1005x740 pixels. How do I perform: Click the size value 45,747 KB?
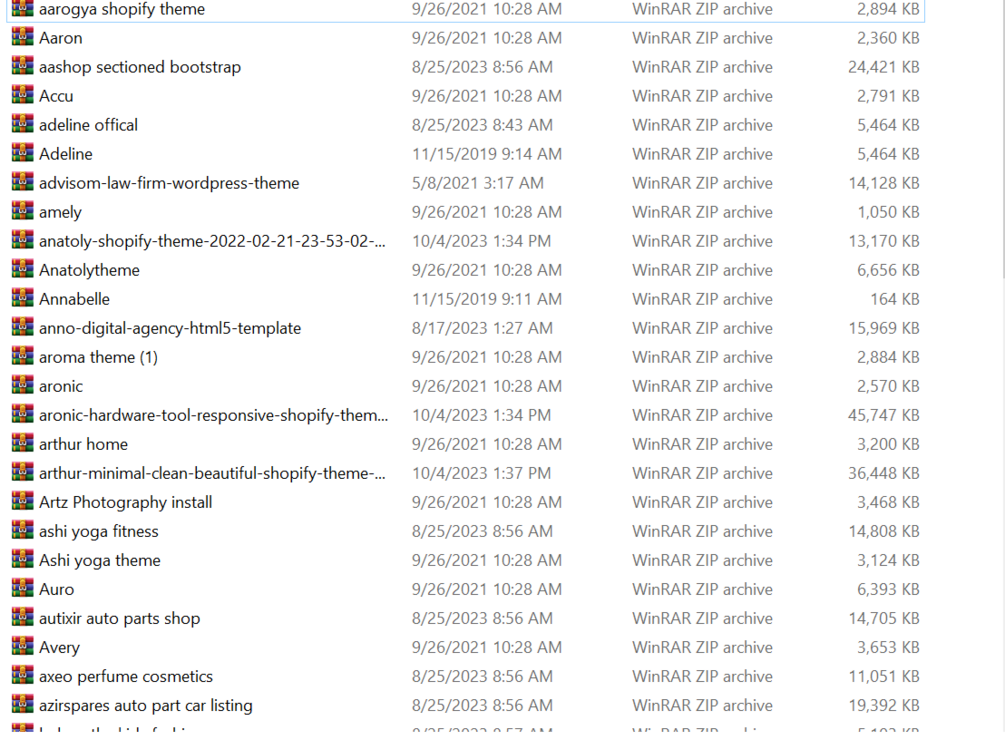click(x=884, y=415)
